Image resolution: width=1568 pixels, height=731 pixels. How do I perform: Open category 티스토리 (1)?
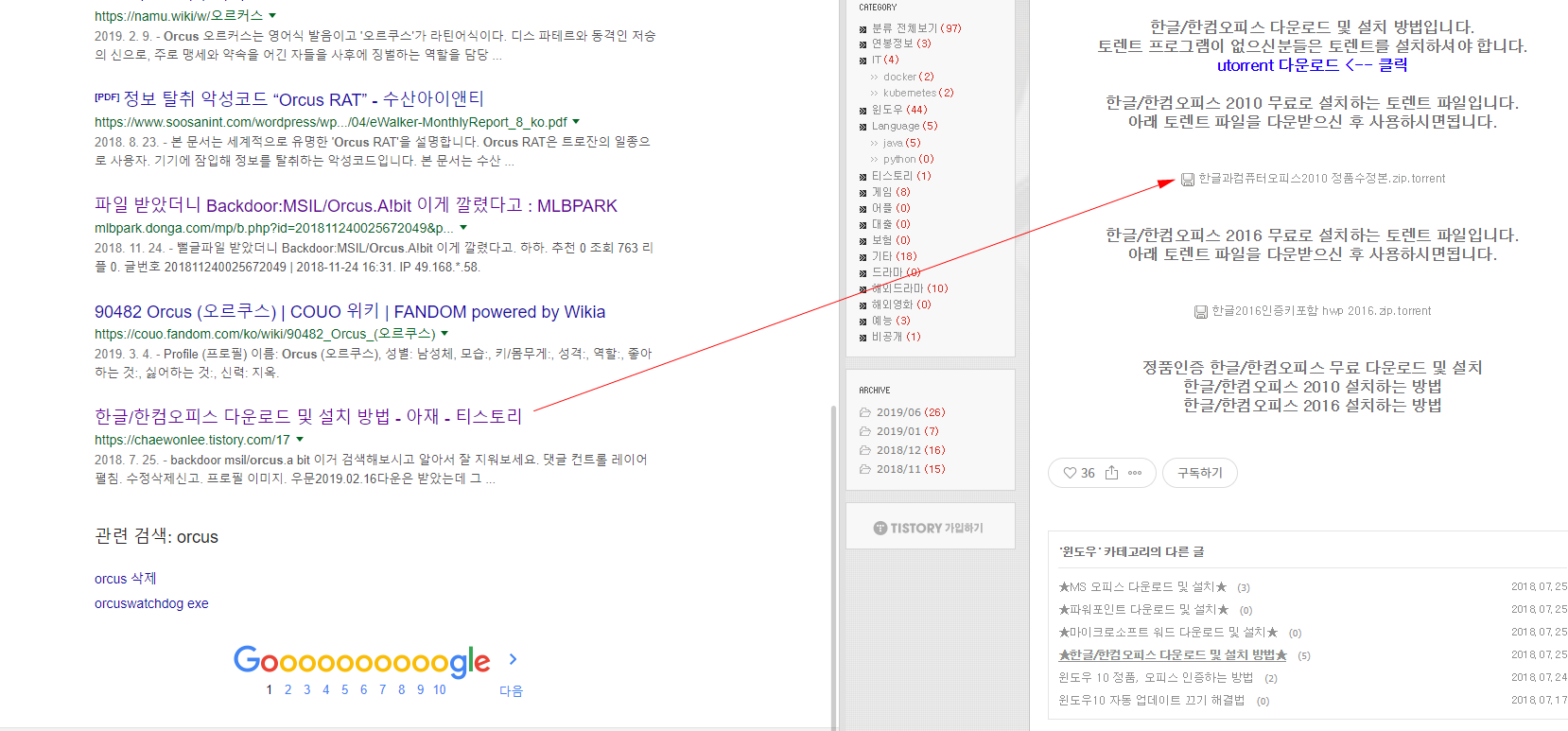pos(901,176)
